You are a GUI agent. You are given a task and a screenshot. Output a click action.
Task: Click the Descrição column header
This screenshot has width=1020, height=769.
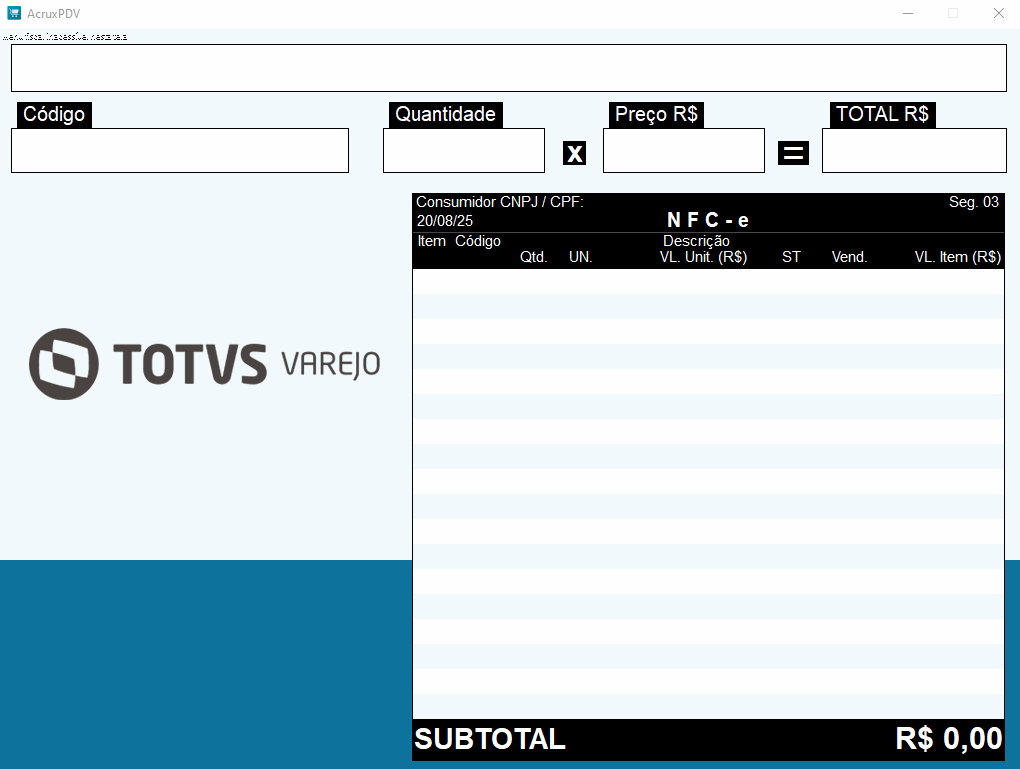tap(696, 241)
